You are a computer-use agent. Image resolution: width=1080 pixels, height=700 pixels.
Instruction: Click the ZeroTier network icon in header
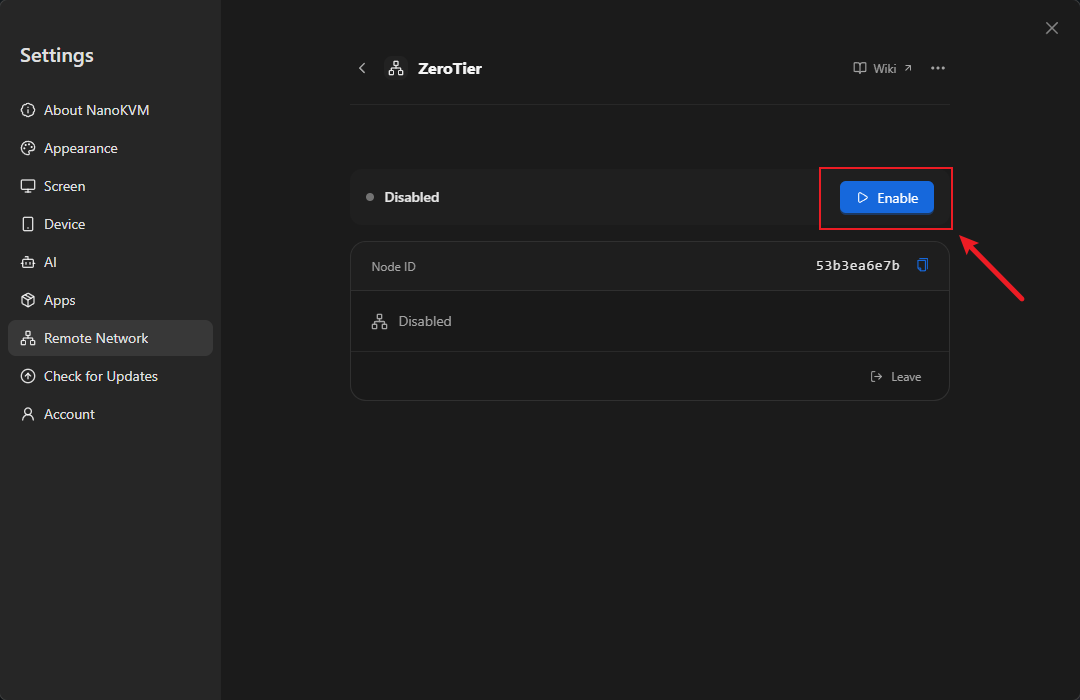pos(396,68)
